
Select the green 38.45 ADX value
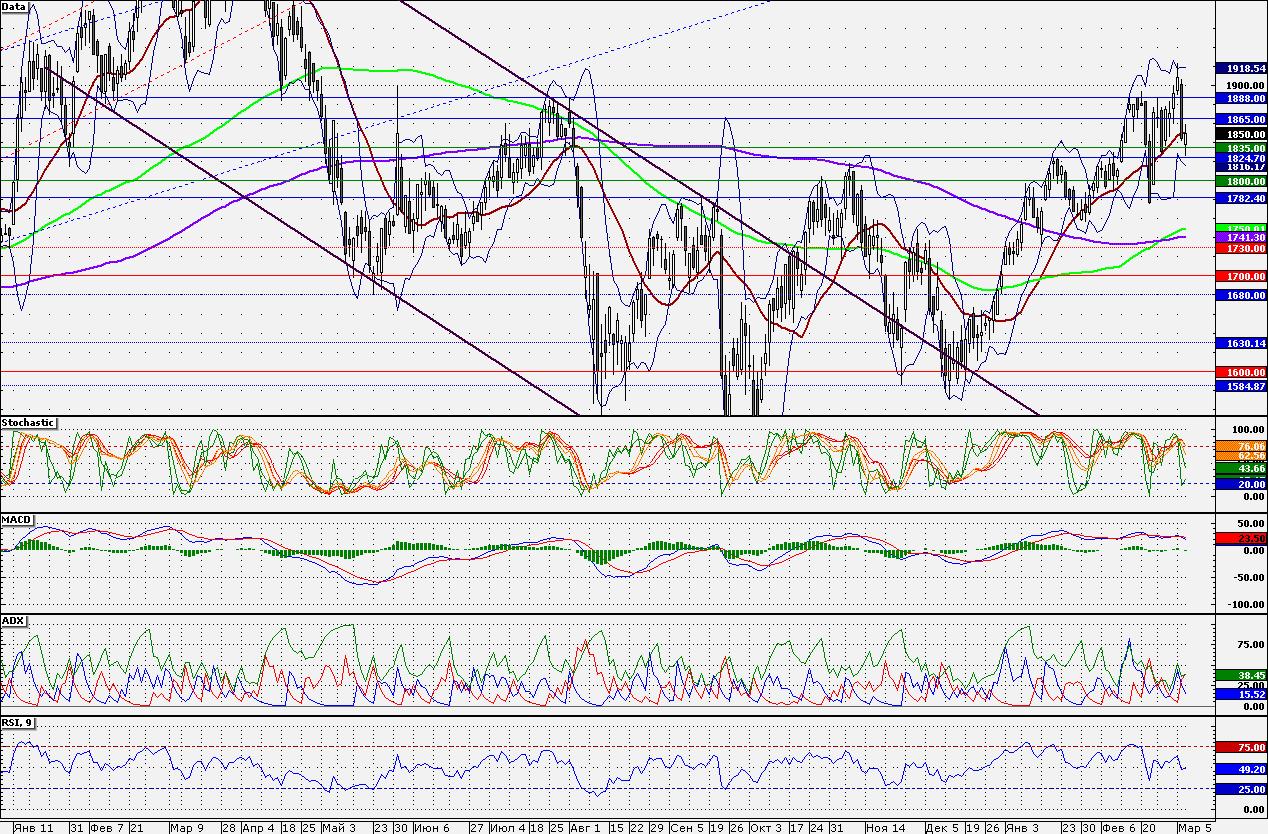pyautogui.click(x=1240, y=675)
